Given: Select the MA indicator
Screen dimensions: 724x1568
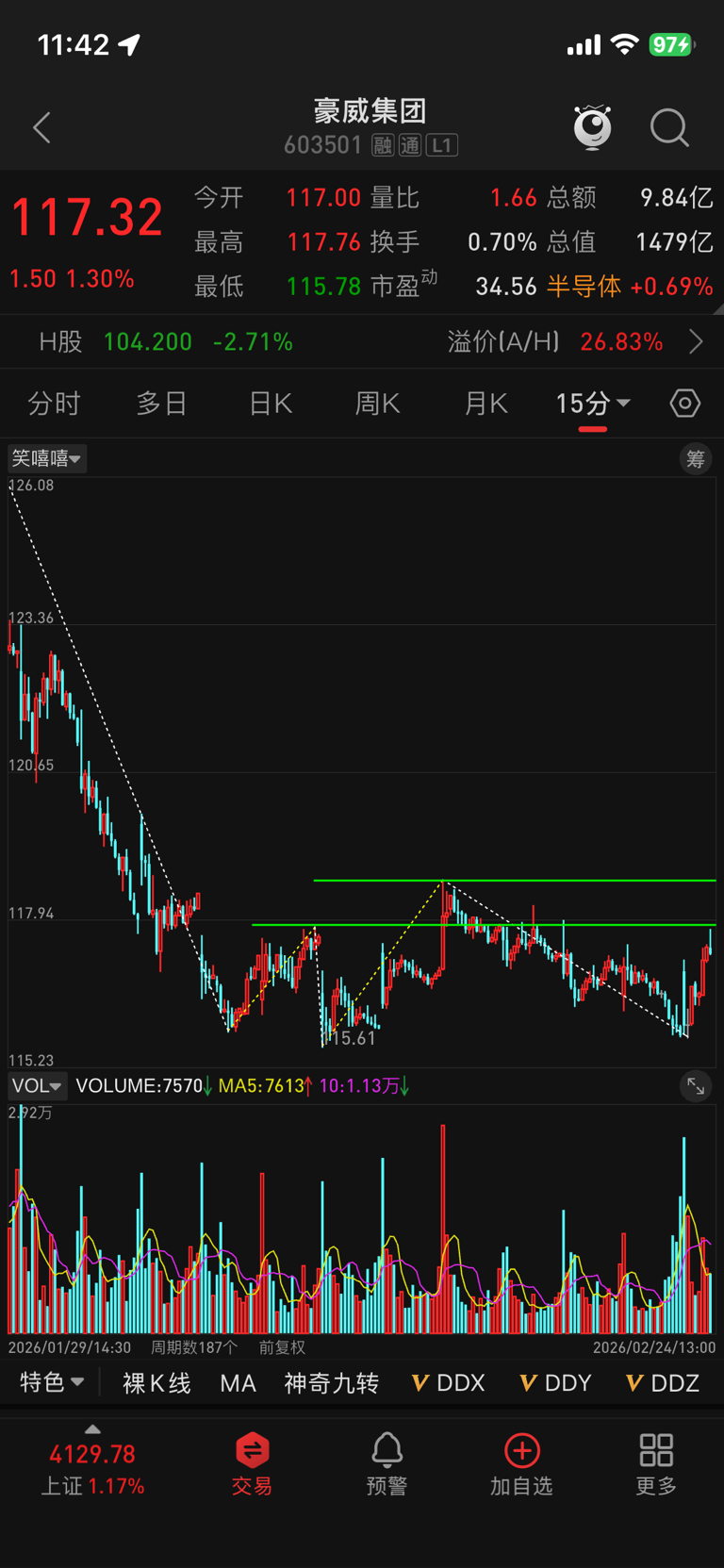Looking at the screenshot, I should (238, 1383).
